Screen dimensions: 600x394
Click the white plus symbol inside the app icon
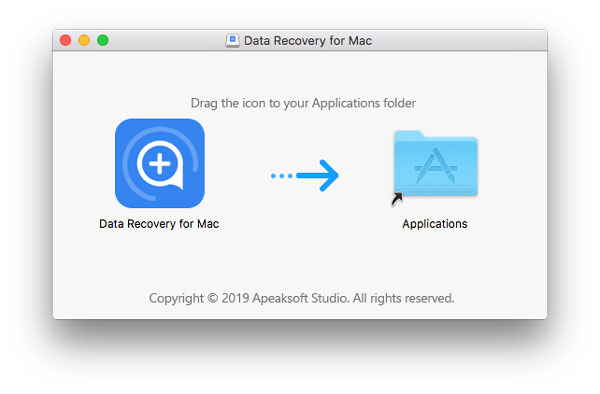pos(160,164)
